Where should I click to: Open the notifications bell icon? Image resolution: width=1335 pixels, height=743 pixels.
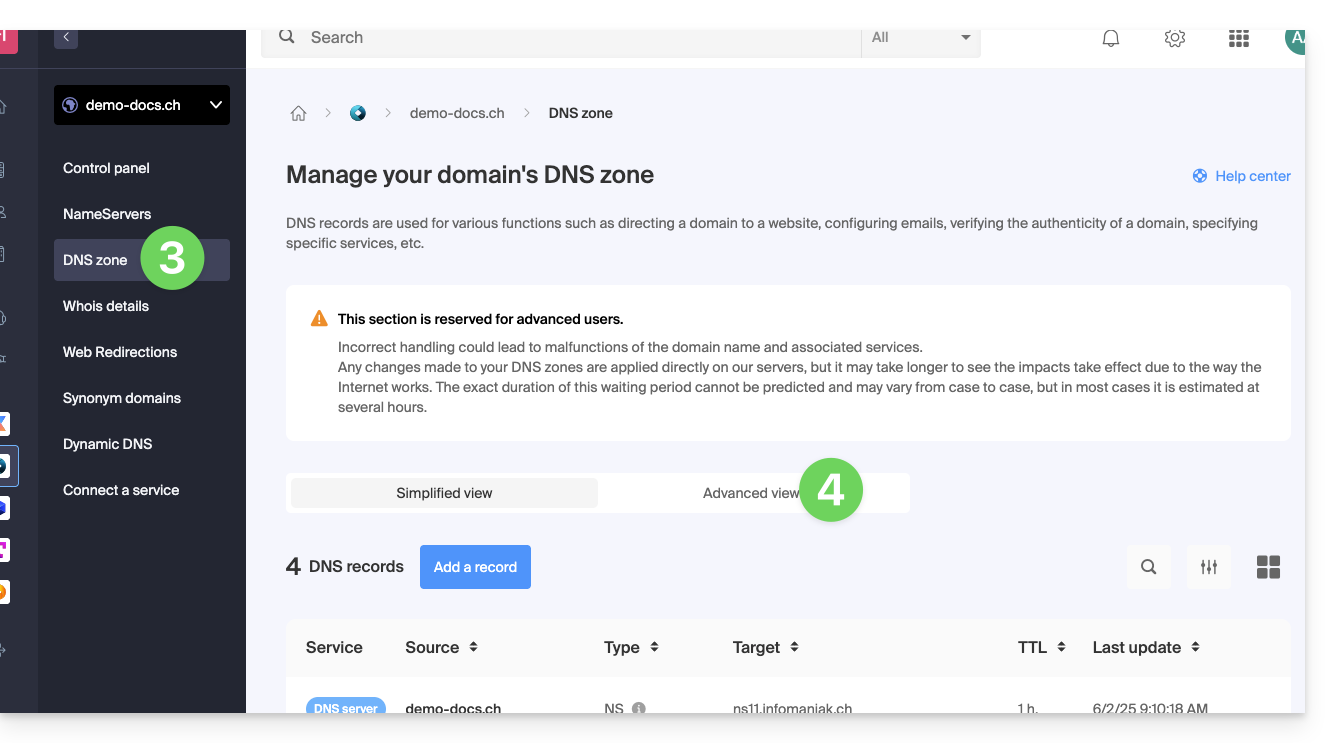click(1110, 38)
